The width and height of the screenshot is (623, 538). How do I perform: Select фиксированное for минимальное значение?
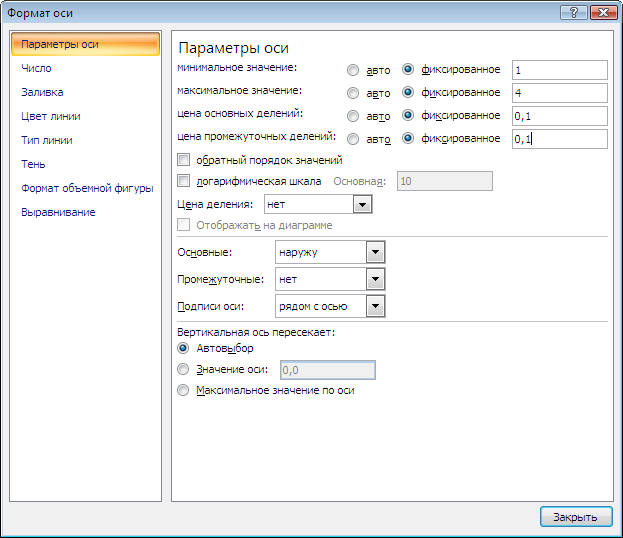pyautogui.click(x=408, y=69)
